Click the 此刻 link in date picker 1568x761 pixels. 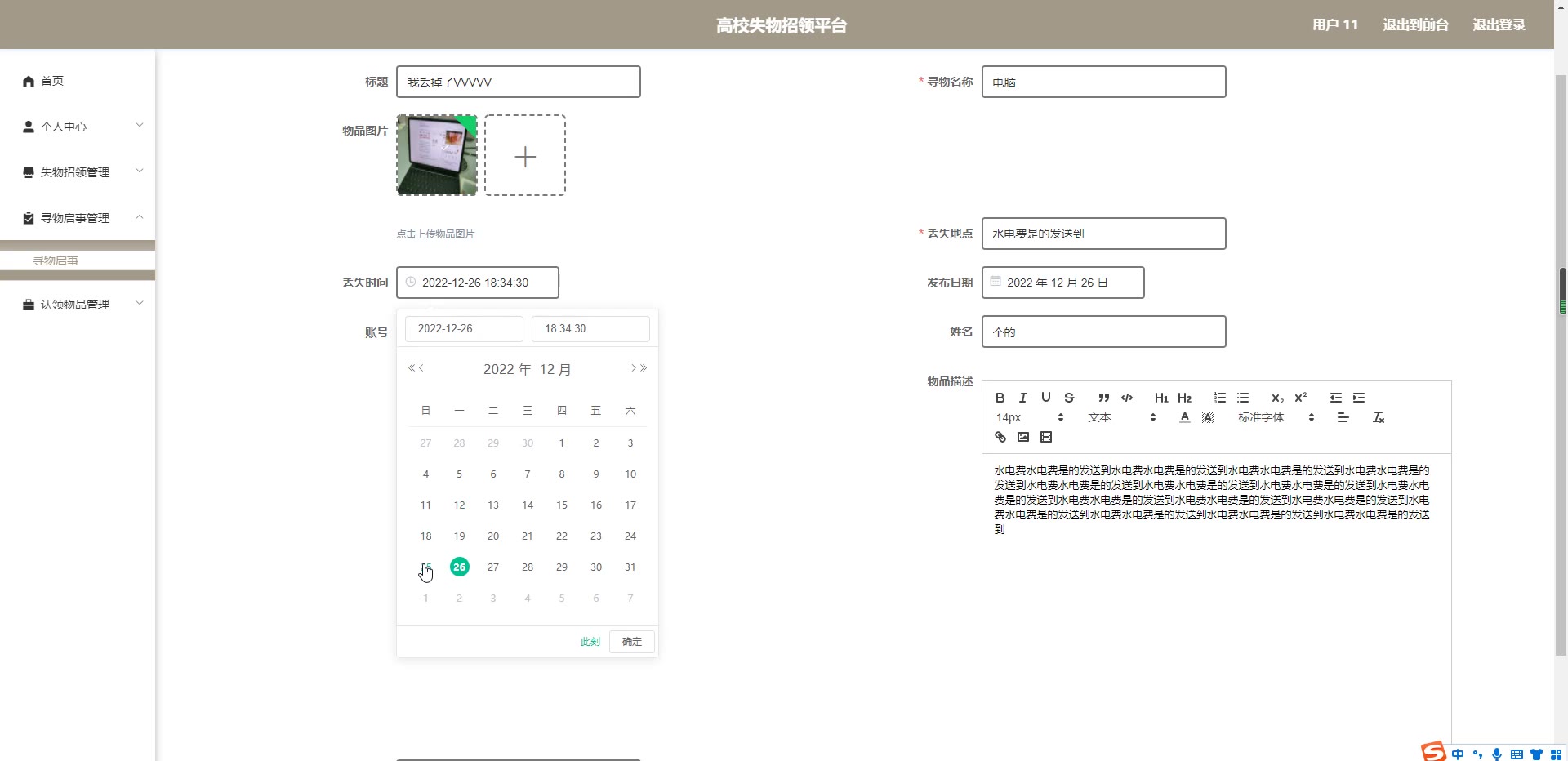pyautogui.click(x=590, y=642)
